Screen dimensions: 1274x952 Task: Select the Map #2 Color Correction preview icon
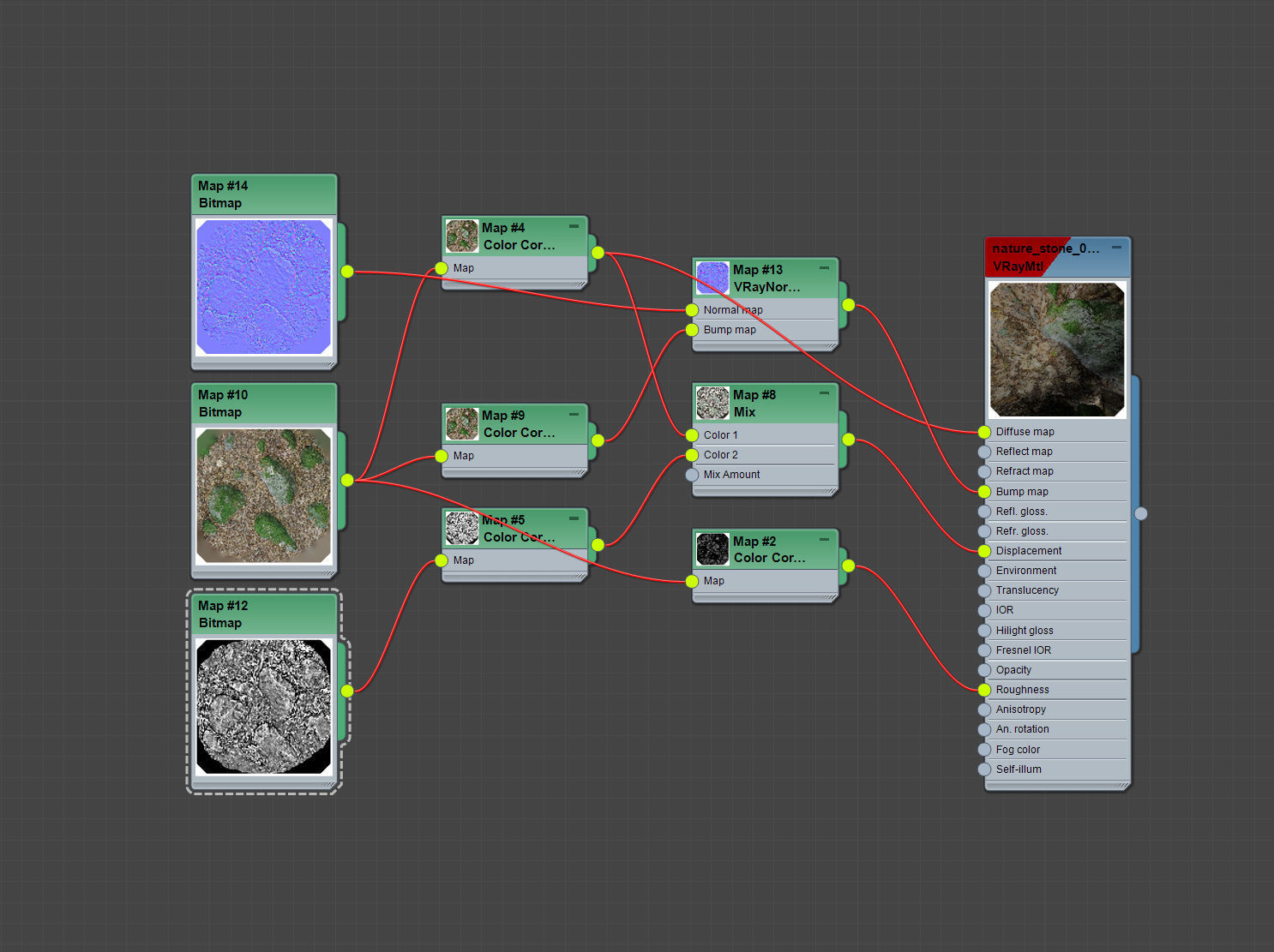(x=712, y=550)
